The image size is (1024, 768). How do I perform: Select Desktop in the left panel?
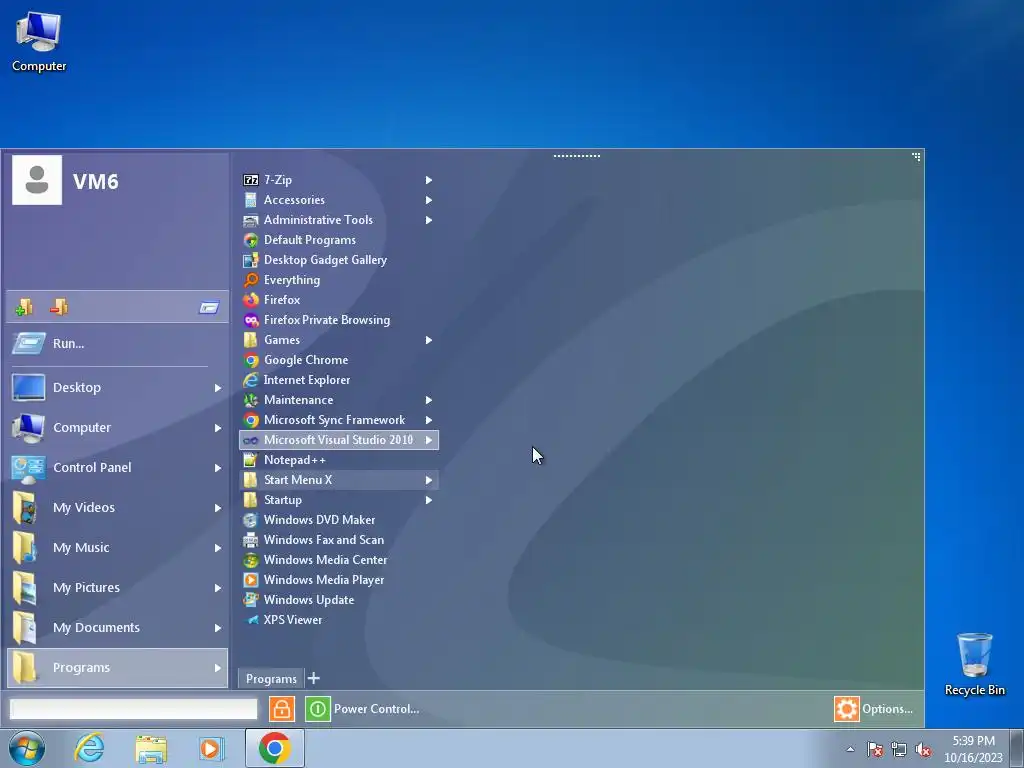click(118, 387)
